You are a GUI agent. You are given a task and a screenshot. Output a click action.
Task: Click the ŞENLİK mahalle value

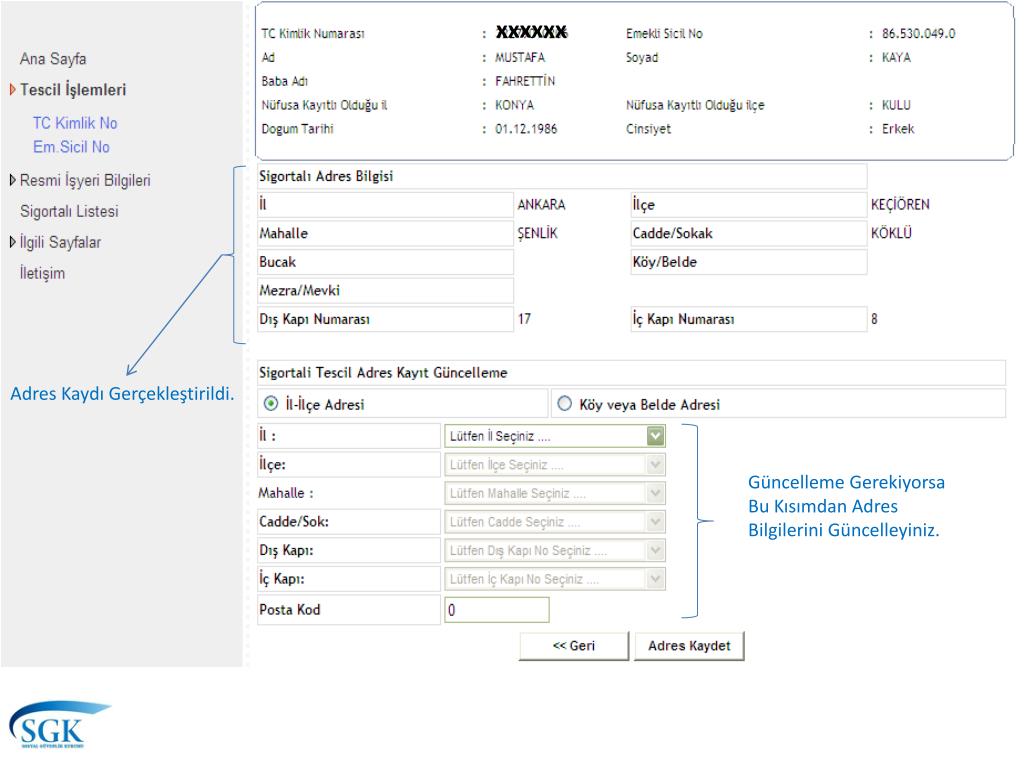(x=537, y=233)
